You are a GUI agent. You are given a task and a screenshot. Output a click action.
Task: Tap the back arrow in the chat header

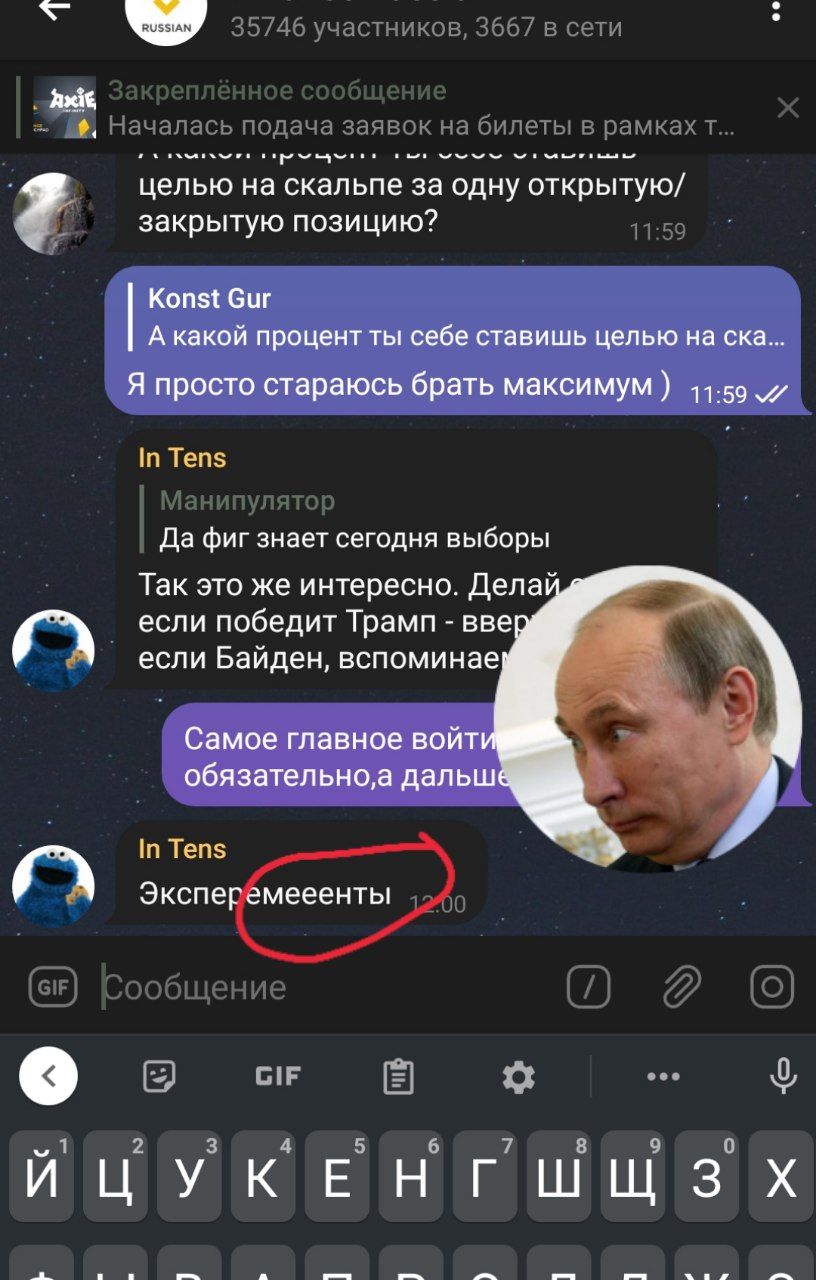(x=55, y=10)
